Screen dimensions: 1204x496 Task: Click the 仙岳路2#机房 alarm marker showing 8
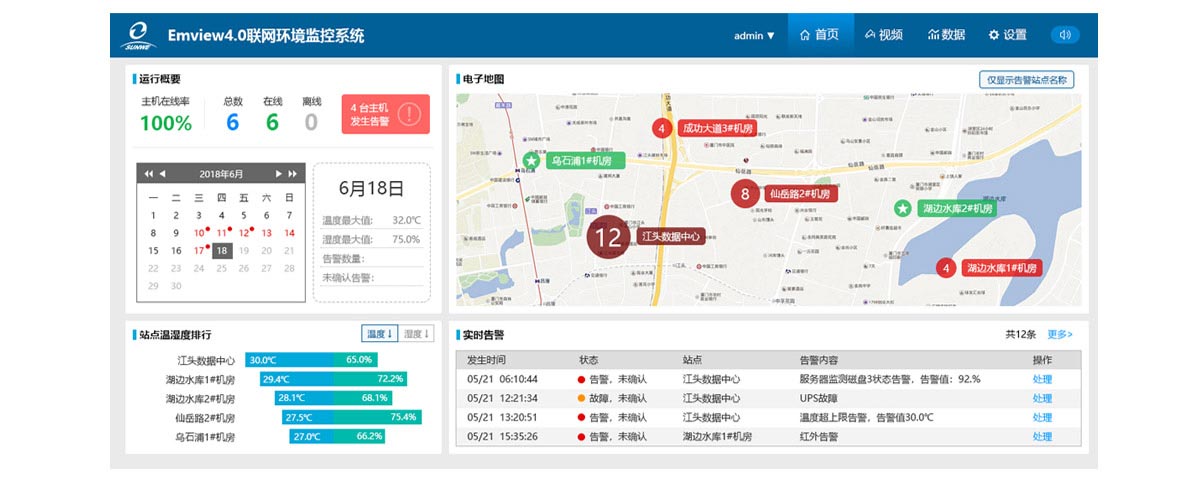(x=744, y=193)
